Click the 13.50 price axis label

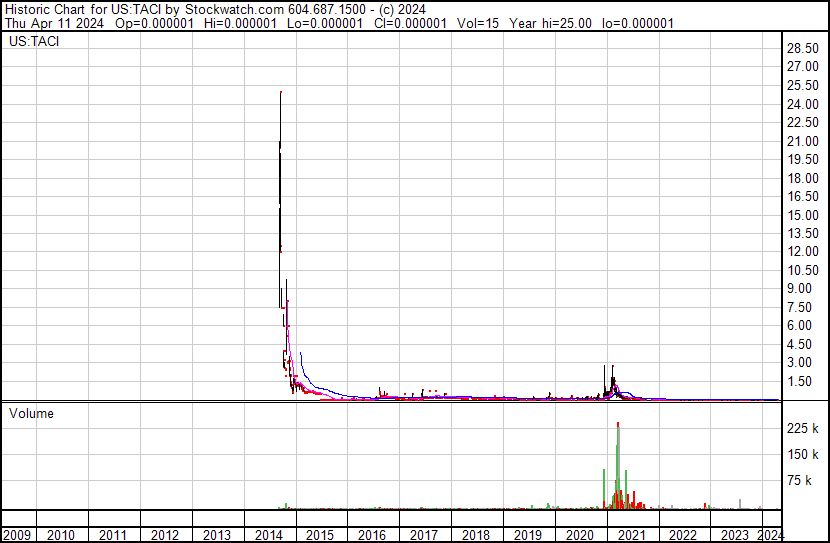[803, 233]
